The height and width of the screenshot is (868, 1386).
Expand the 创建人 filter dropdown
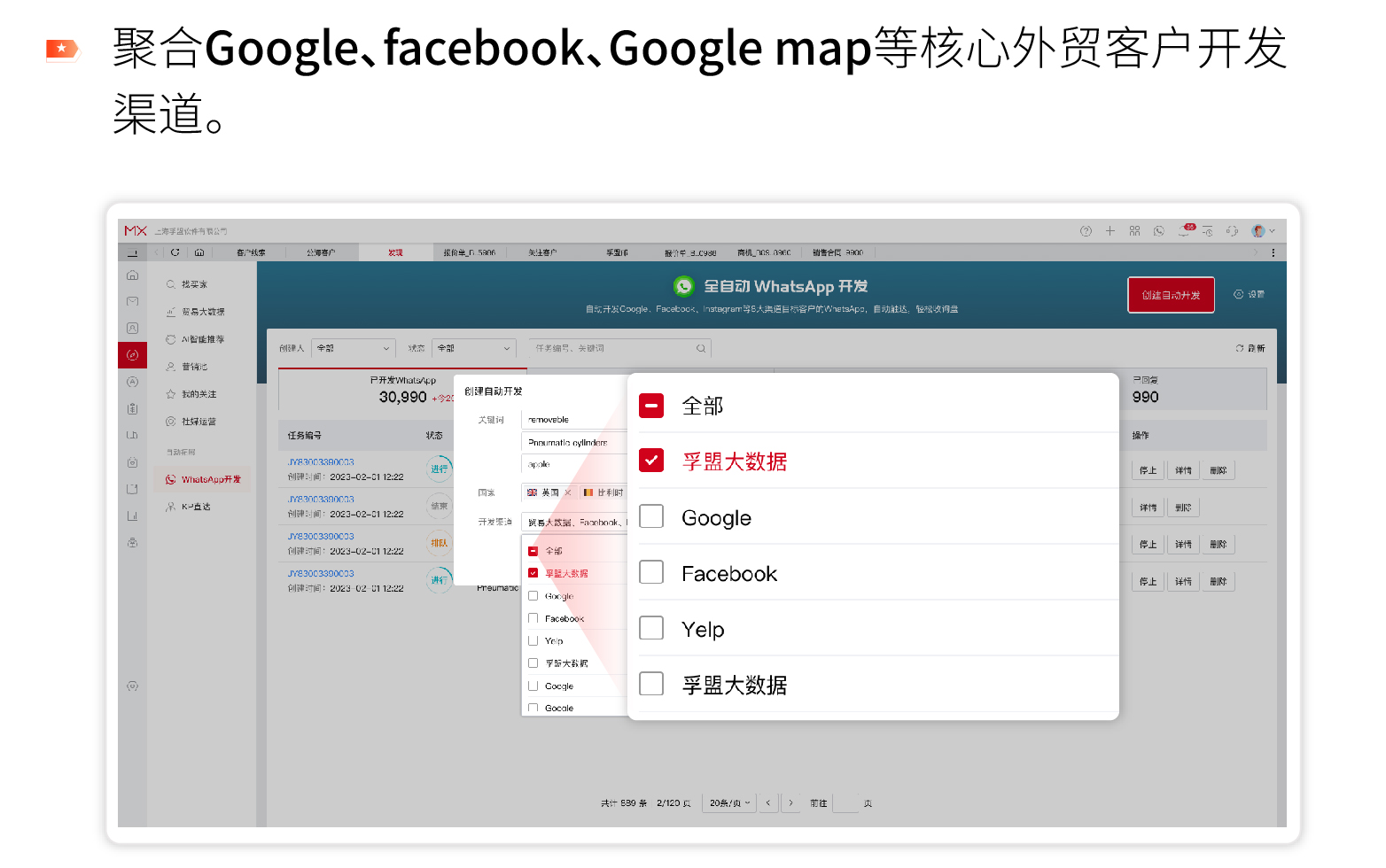click(353, 348)
